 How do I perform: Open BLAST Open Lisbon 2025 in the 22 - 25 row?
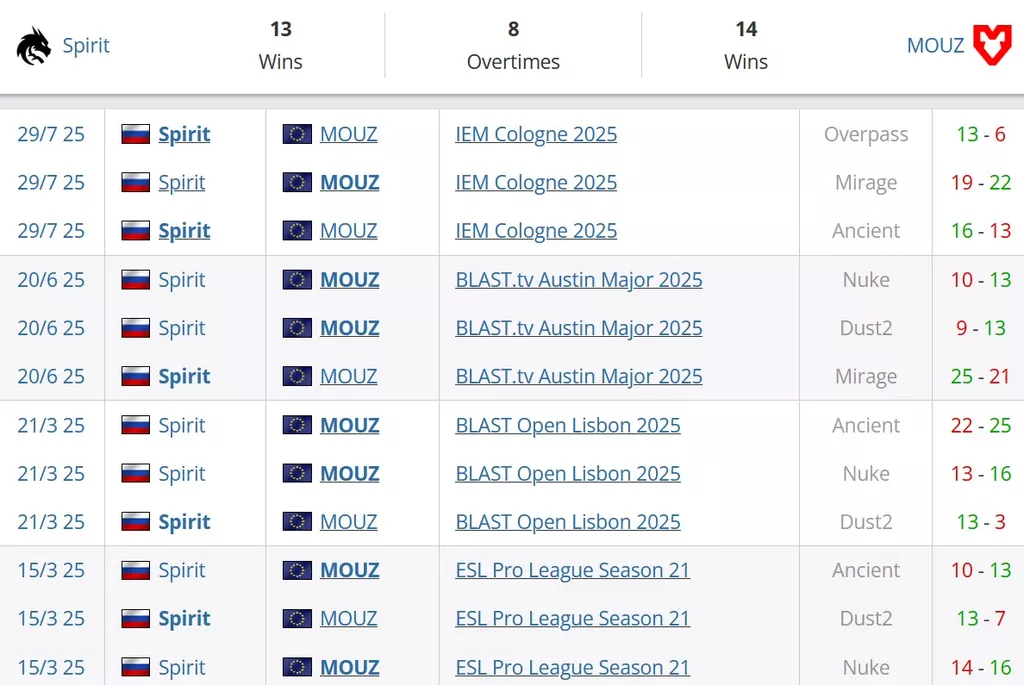click(568, 425)
